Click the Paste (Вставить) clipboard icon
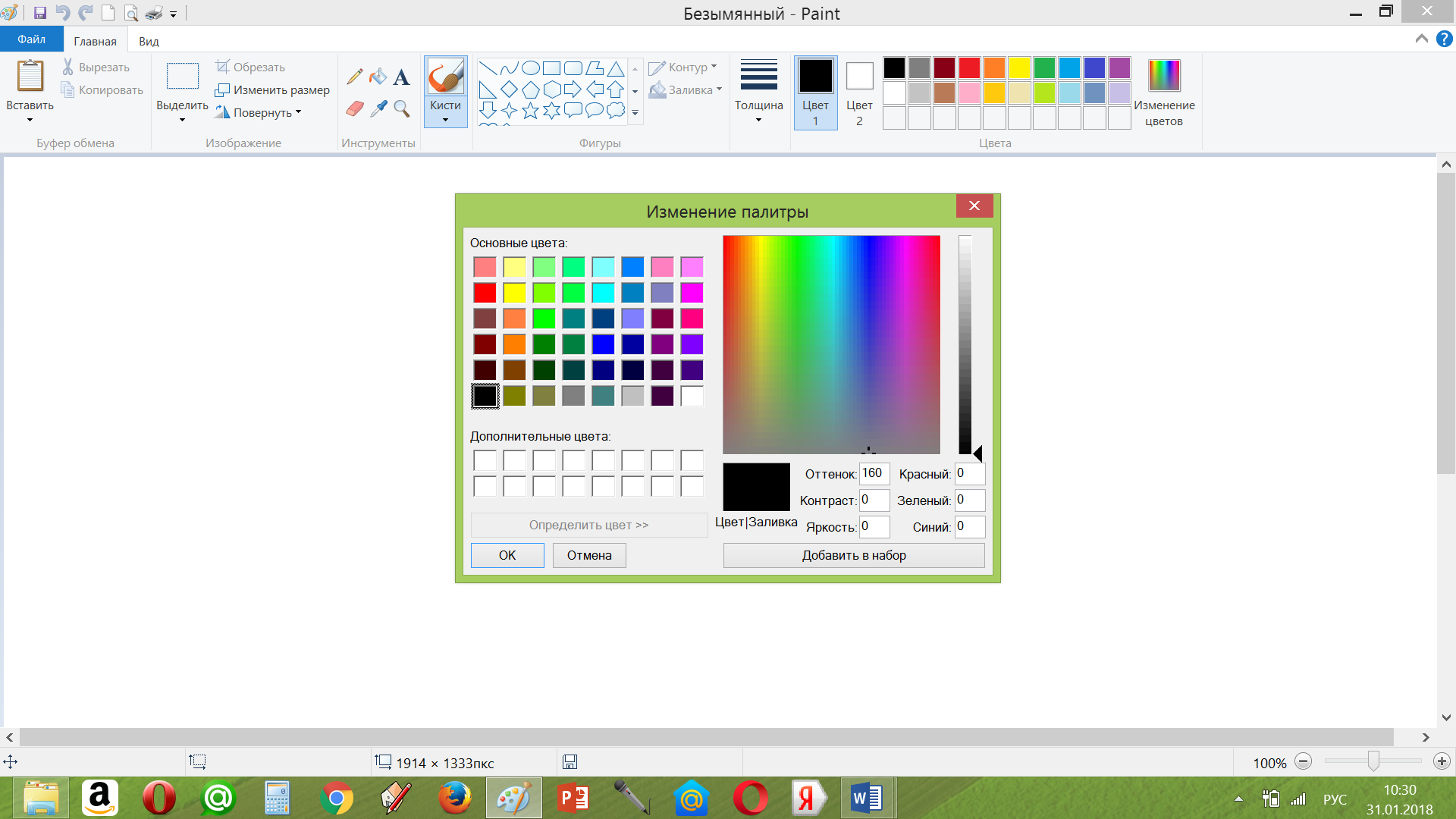Screen dimensions: 1456x819 pos(30,77)
